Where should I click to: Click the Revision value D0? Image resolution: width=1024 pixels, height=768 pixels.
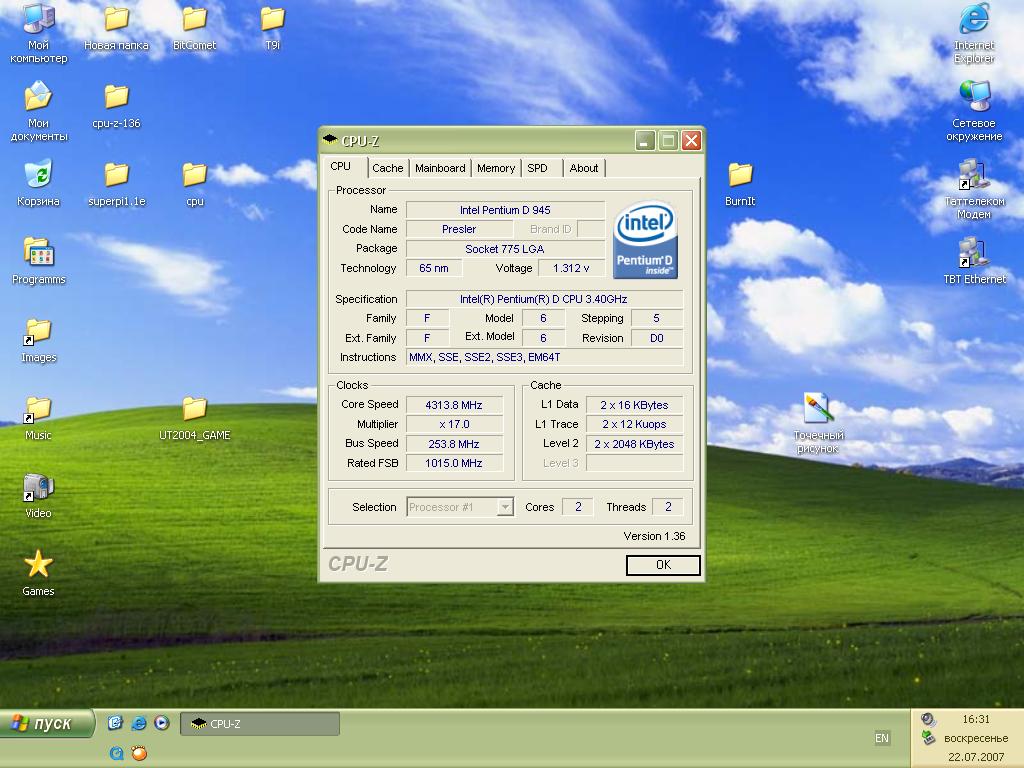(x=656, y=338)
